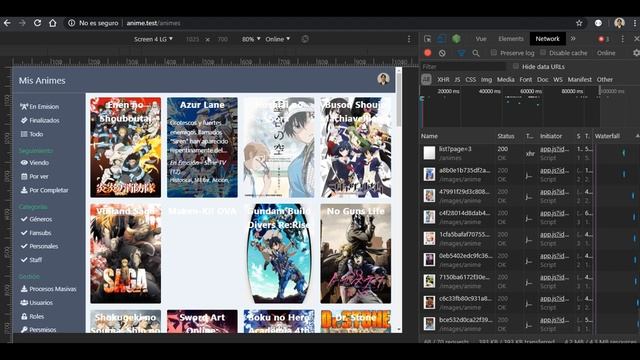Sort by the Waterfall column arrow
Image resolution: width=640 pixels, height=360 pixels.
click(637, 136)
